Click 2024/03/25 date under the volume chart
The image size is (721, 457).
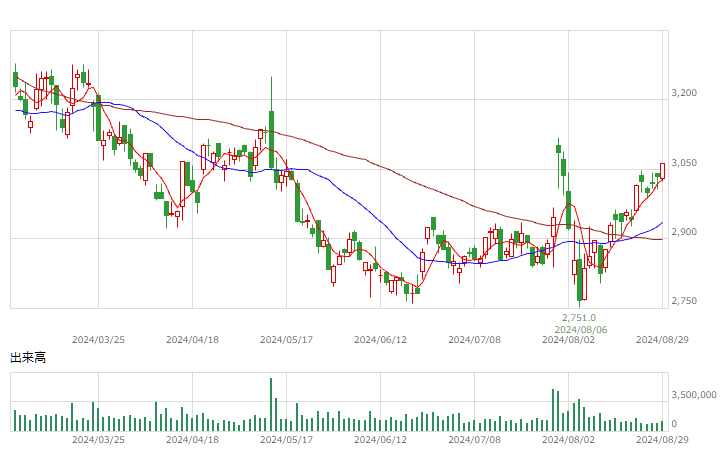pyautogui.click(x=98, y=440)
